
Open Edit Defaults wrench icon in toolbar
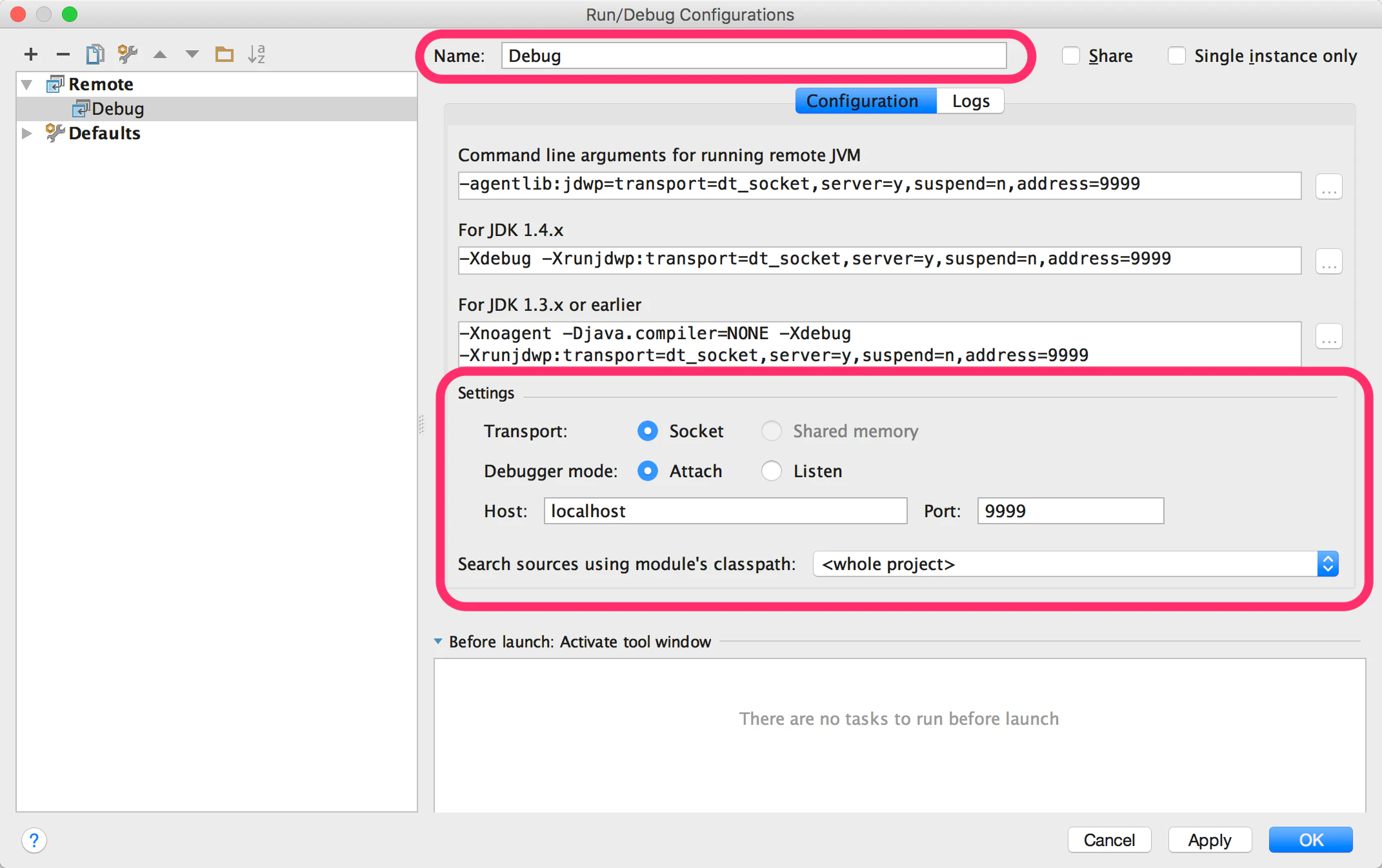(x=128, y=54)
